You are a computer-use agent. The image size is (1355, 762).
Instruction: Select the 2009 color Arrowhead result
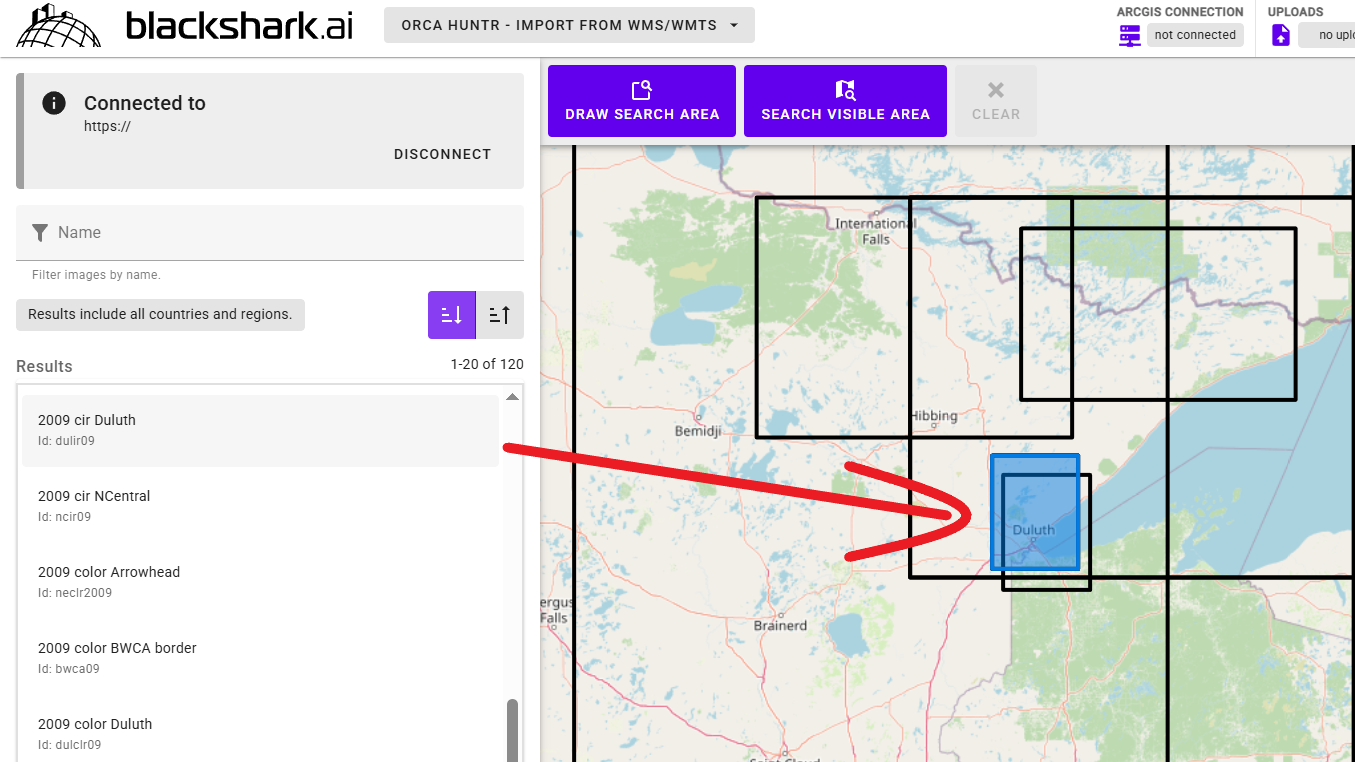point(260,582)
